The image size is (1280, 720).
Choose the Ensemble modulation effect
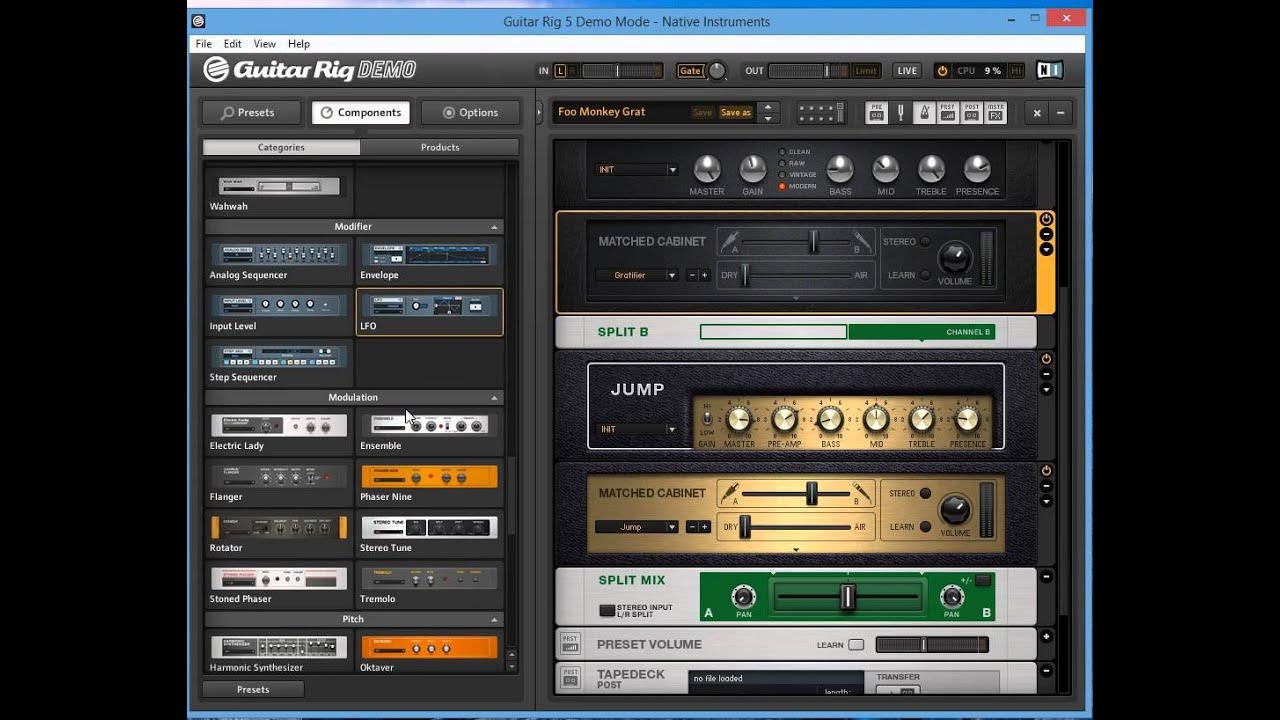[x=429, y=432]
